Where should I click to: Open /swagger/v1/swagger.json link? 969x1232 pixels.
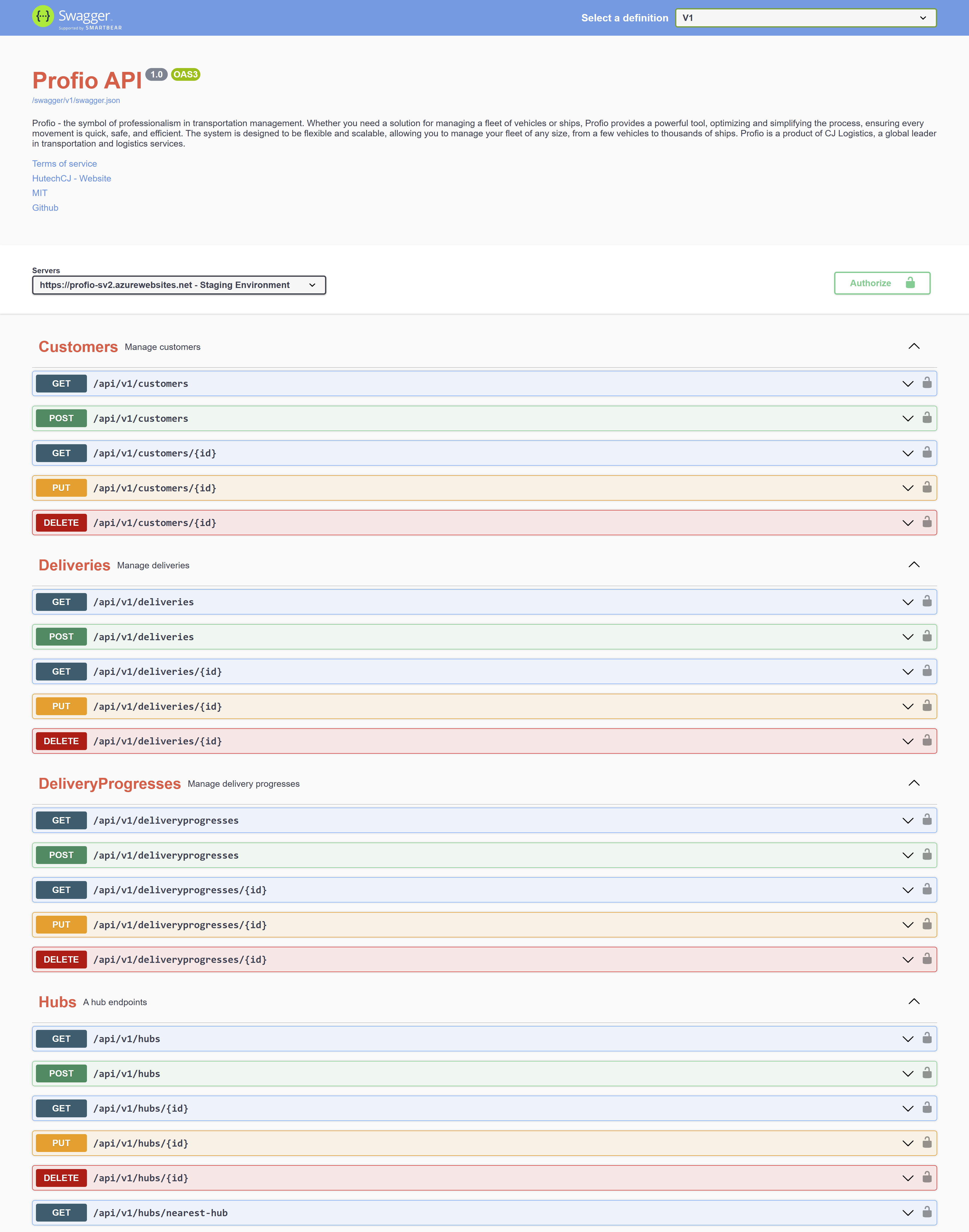click(x=75, y=100)
